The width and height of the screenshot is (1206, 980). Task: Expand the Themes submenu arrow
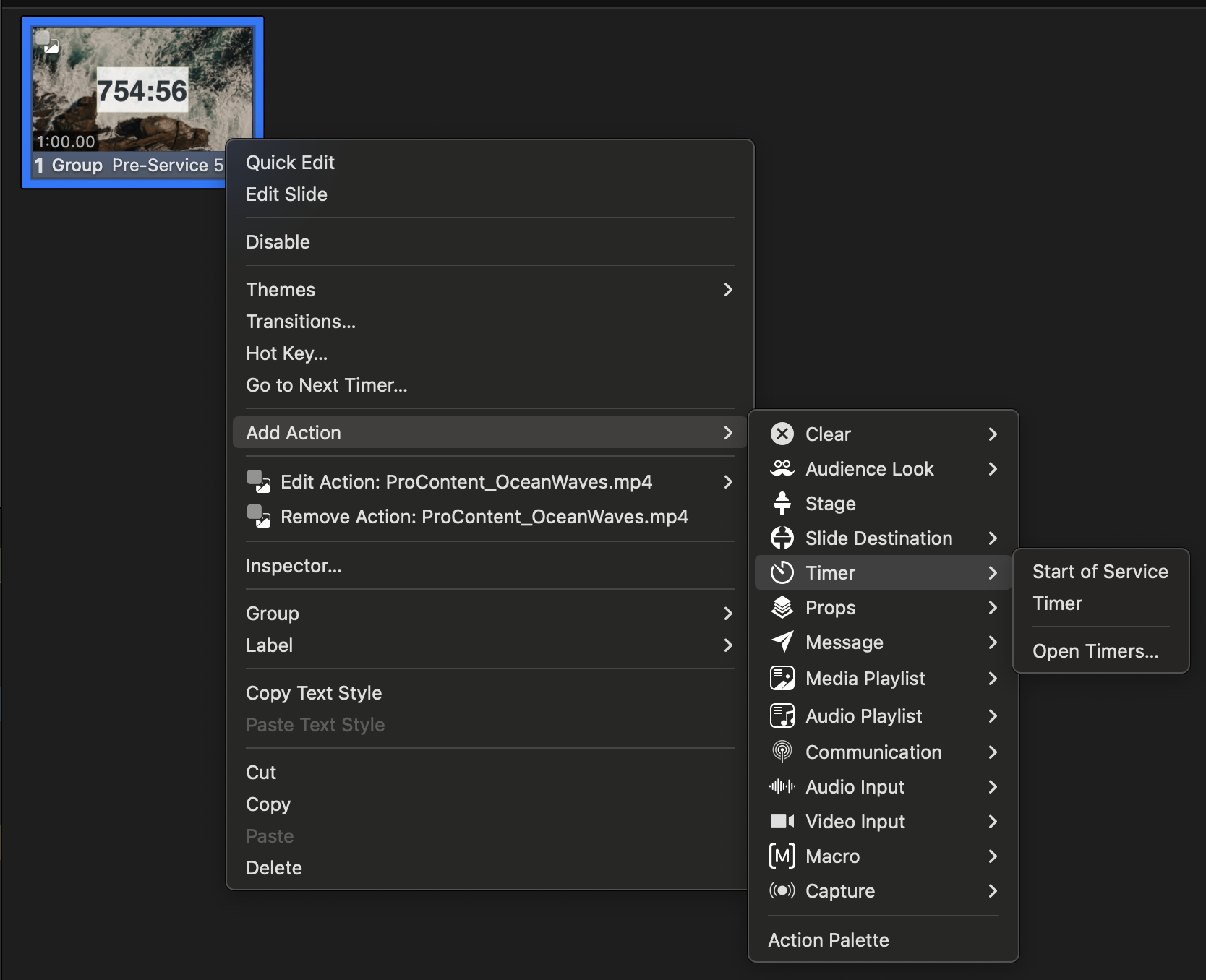[x=728, y=290]
